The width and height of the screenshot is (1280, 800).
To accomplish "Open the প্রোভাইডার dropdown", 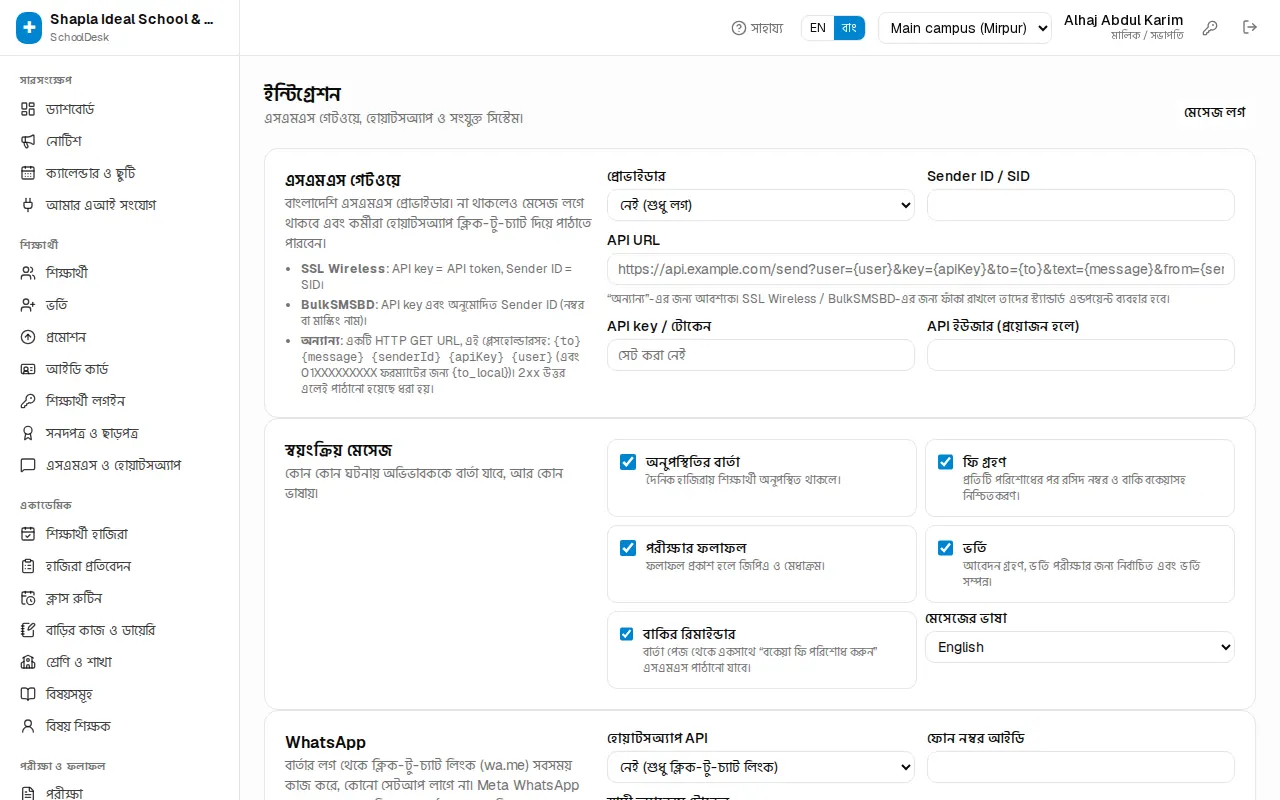I will pos(761,205).
